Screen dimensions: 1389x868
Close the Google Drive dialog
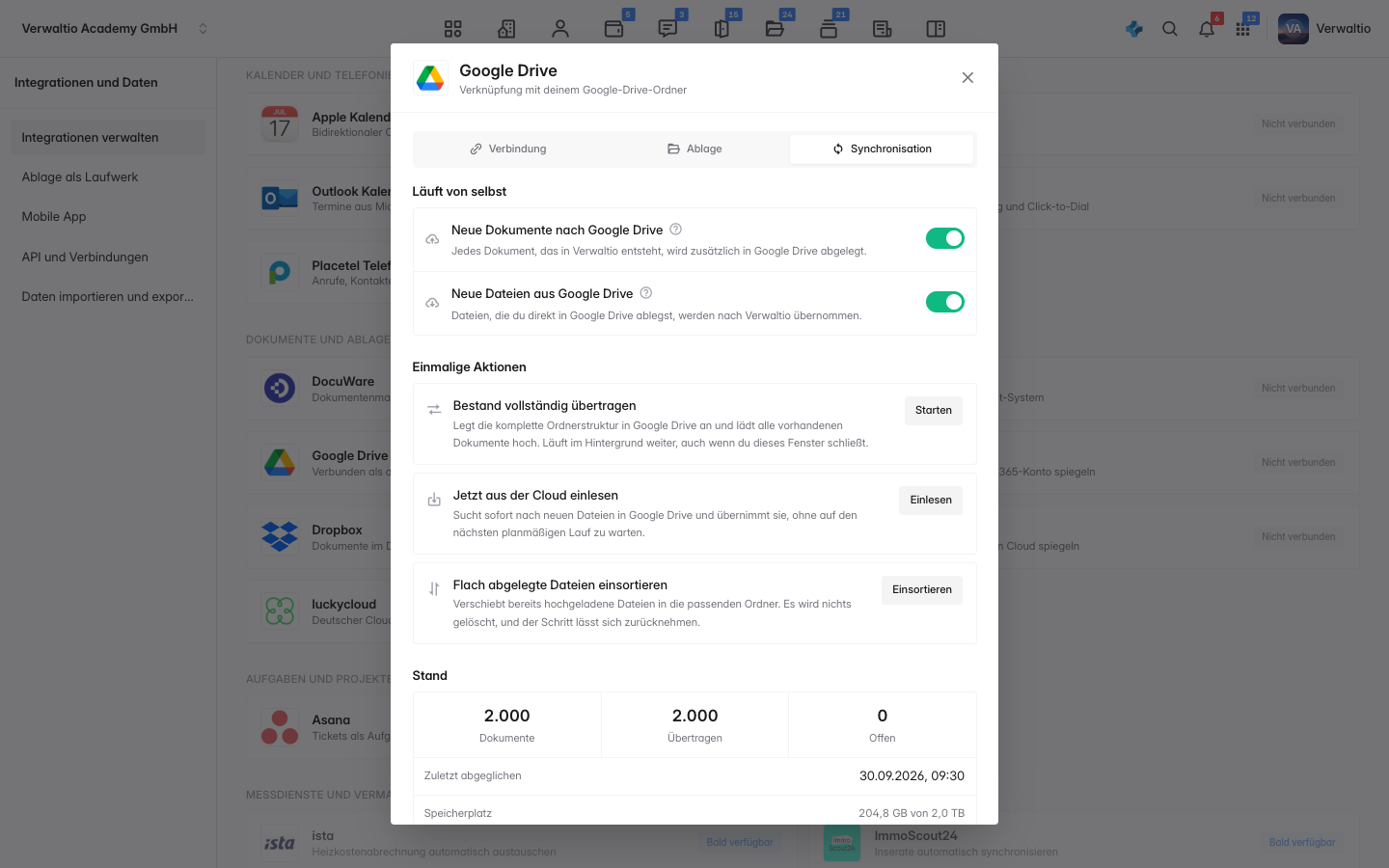967,78
